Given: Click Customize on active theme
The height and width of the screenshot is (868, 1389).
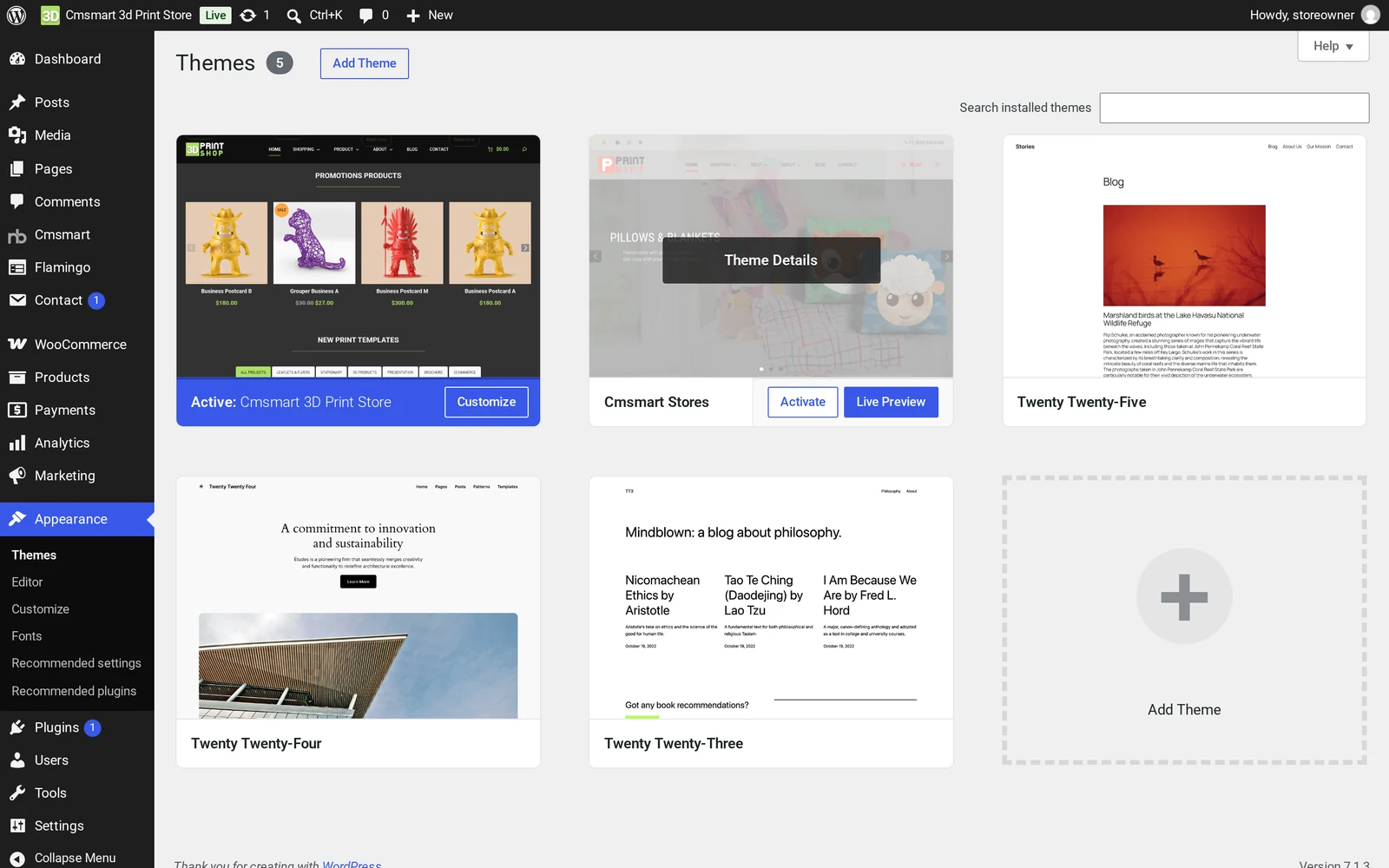Looking at the screenshot, I should (486, 402).
